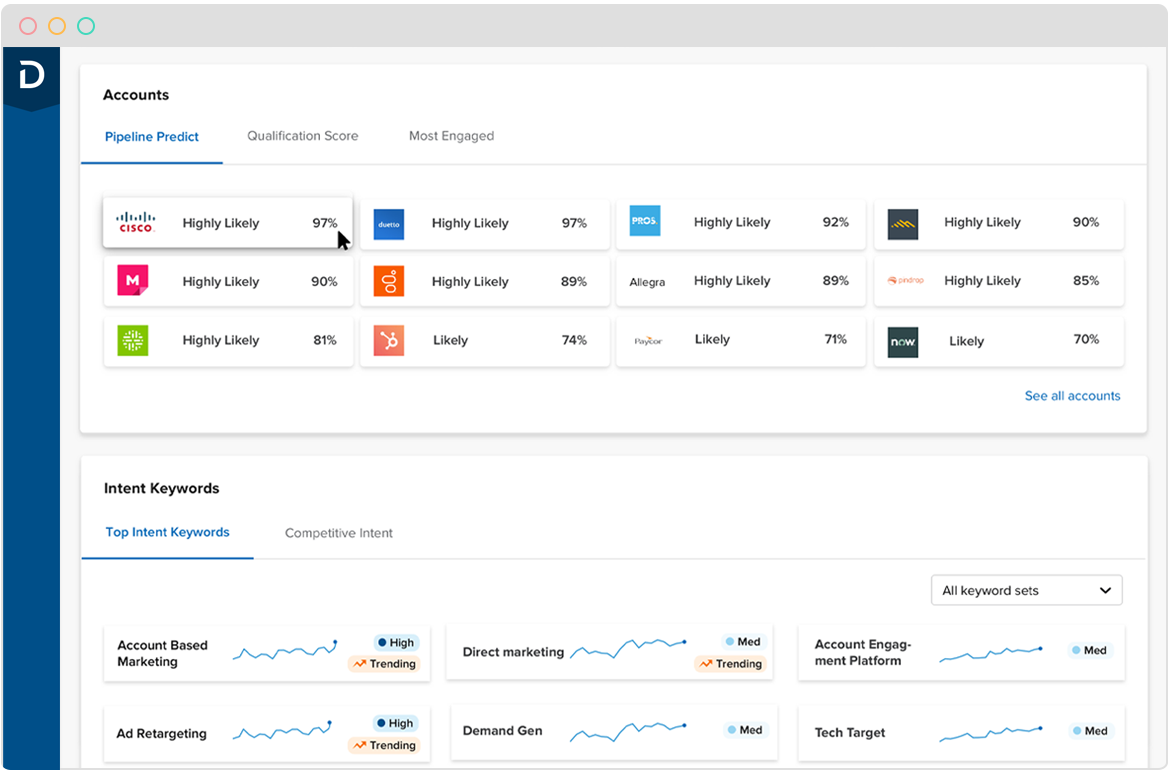Open the All keyword sets dropdown
This screenshot has width=1170, height=774.
coord(1026,590)
